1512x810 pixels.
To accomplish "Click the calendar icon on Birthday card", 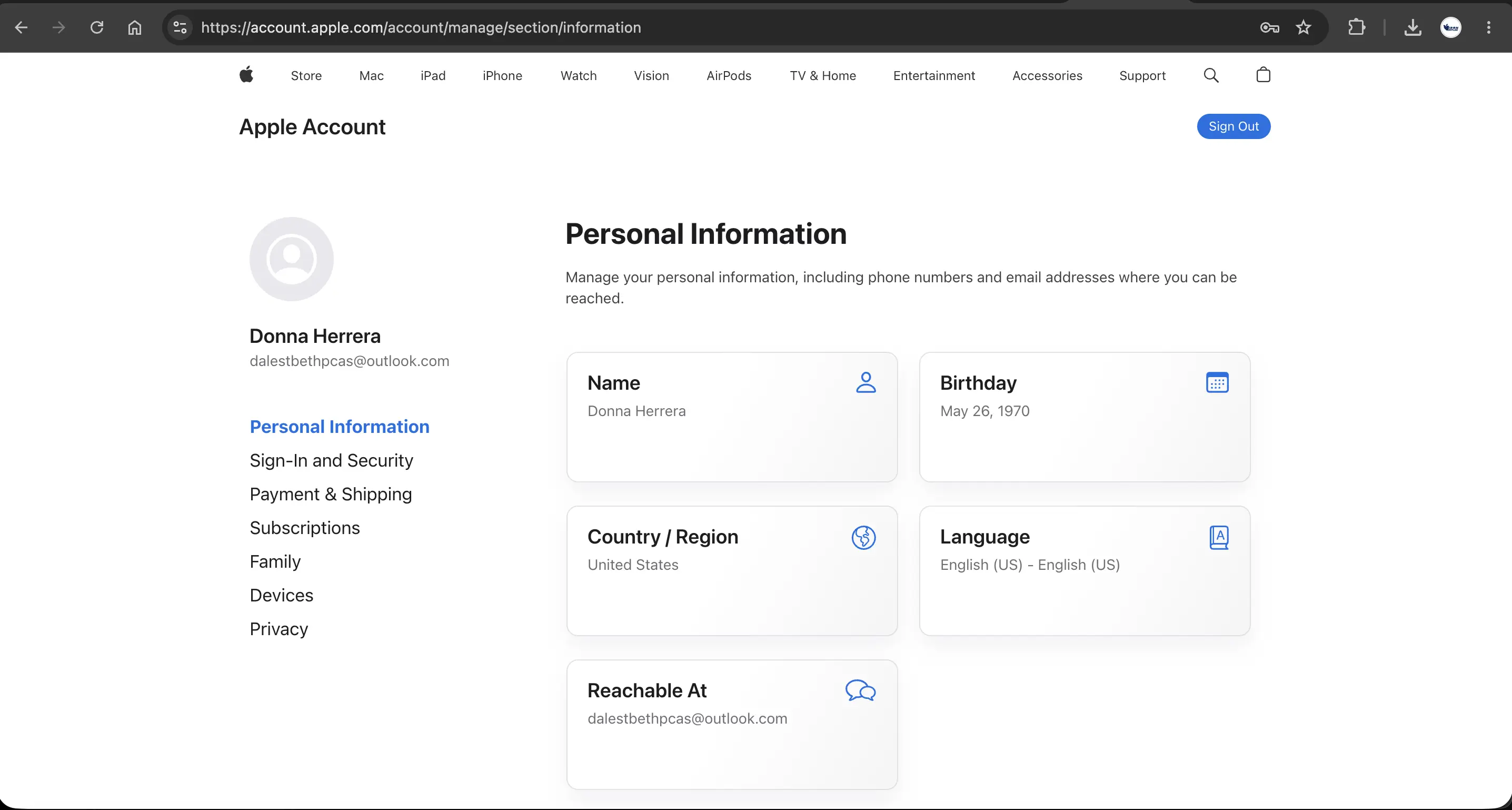I will point(1217,382).
